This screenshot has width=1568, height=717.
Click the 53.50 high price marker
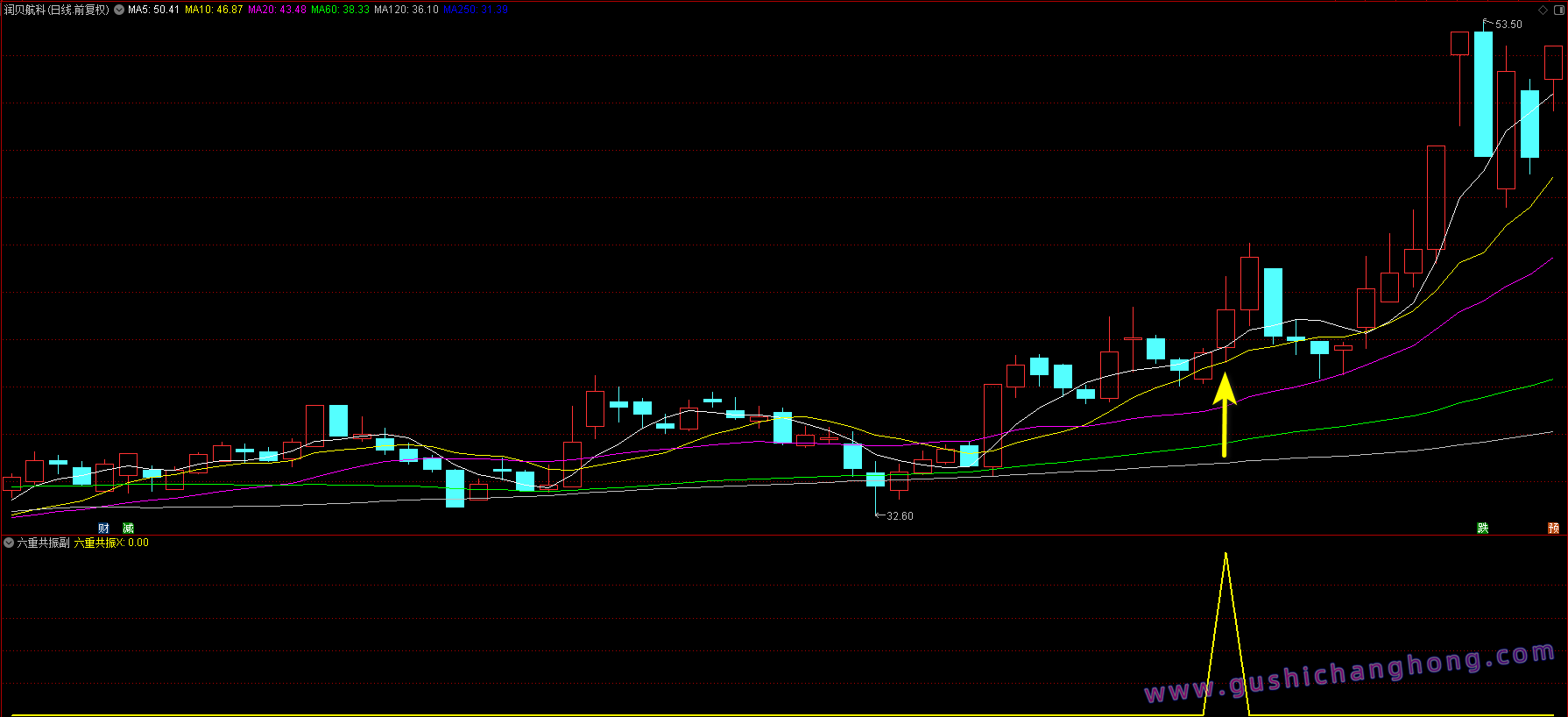pos(1508,25)
